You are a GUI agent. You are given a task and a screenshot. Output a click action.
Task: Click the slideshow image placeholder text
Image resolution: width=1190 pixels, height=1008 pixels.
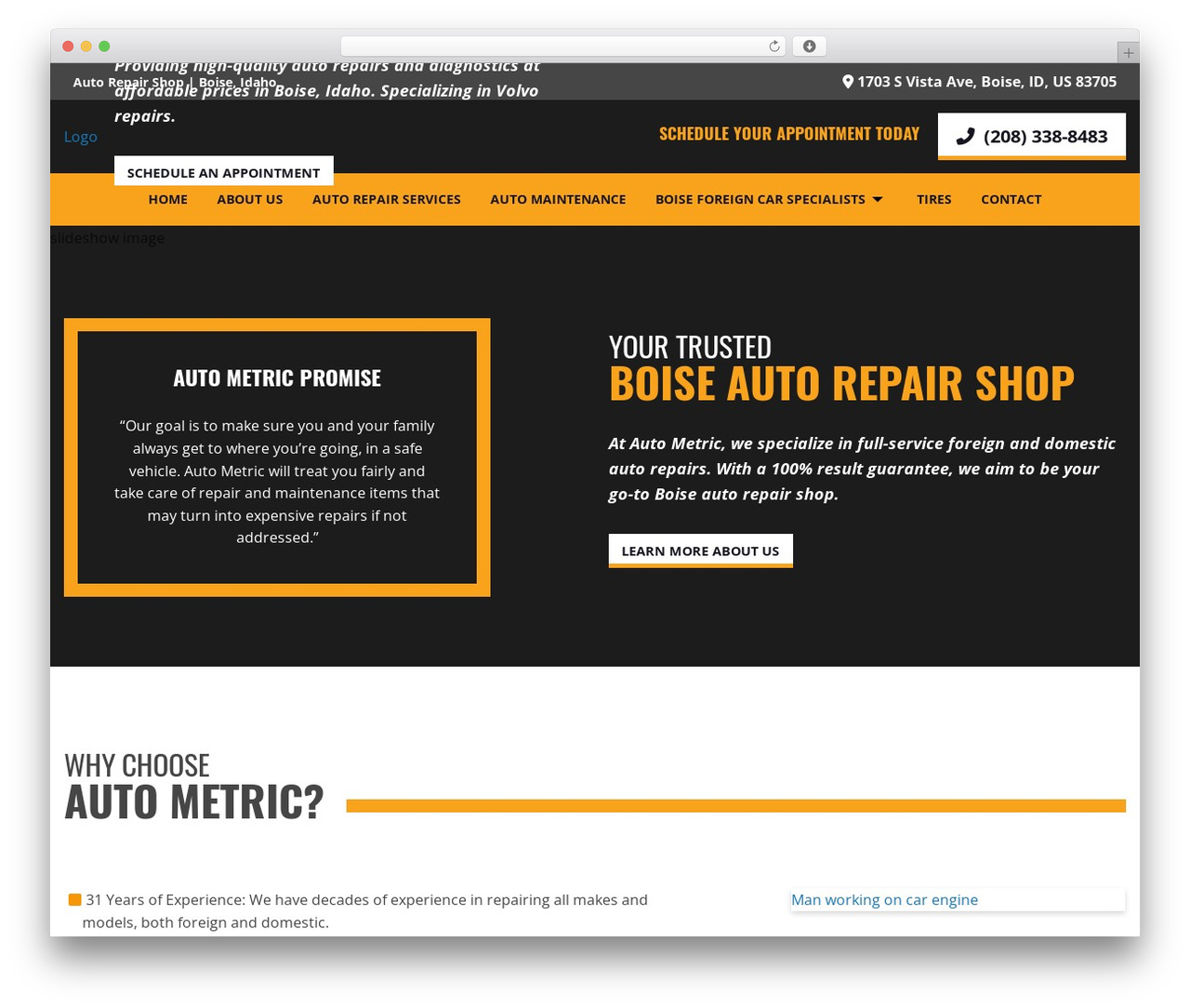pyautogui.click(x=107, y=238)
